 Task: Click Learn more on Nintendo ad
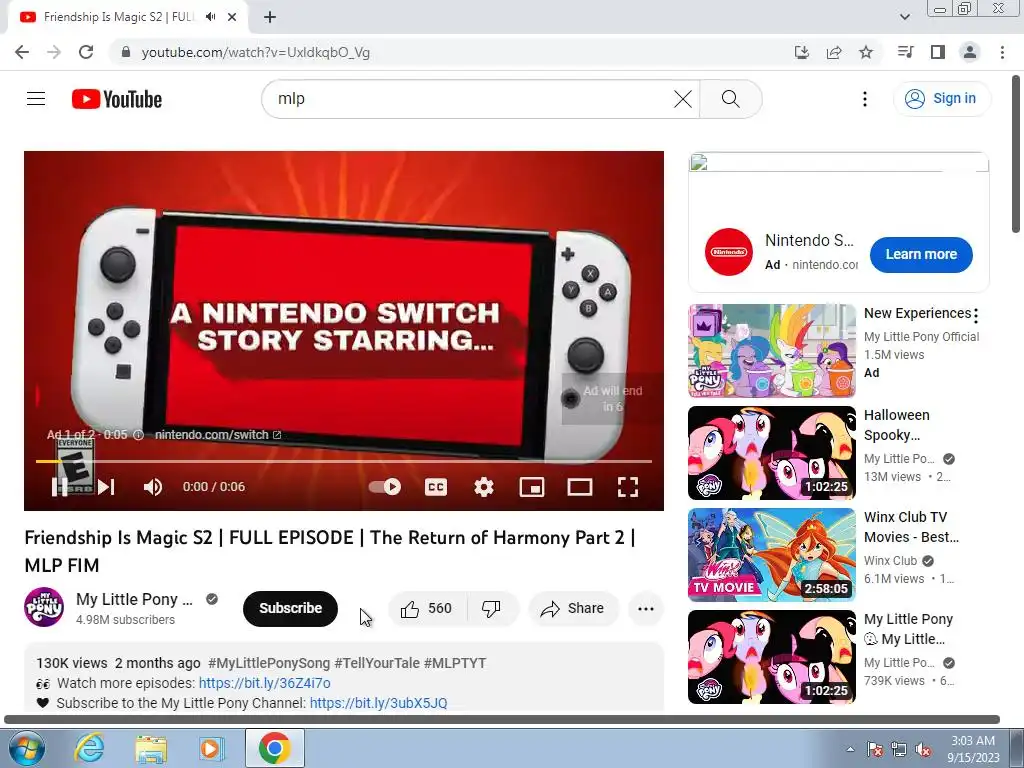[921, 255]
